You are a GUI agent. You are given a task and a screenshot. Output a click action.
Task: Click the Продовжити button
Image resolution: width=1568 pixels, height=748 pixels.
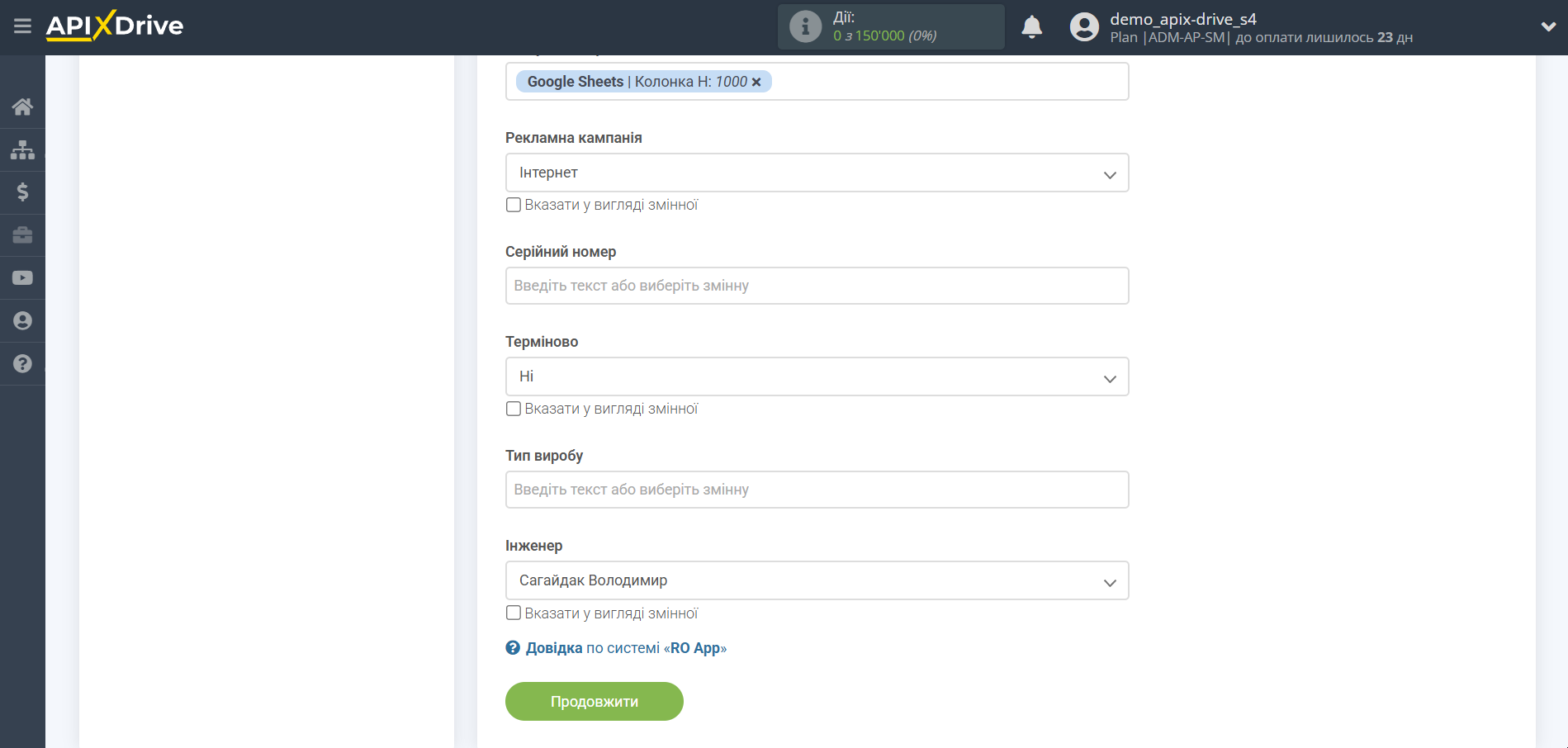594,701
